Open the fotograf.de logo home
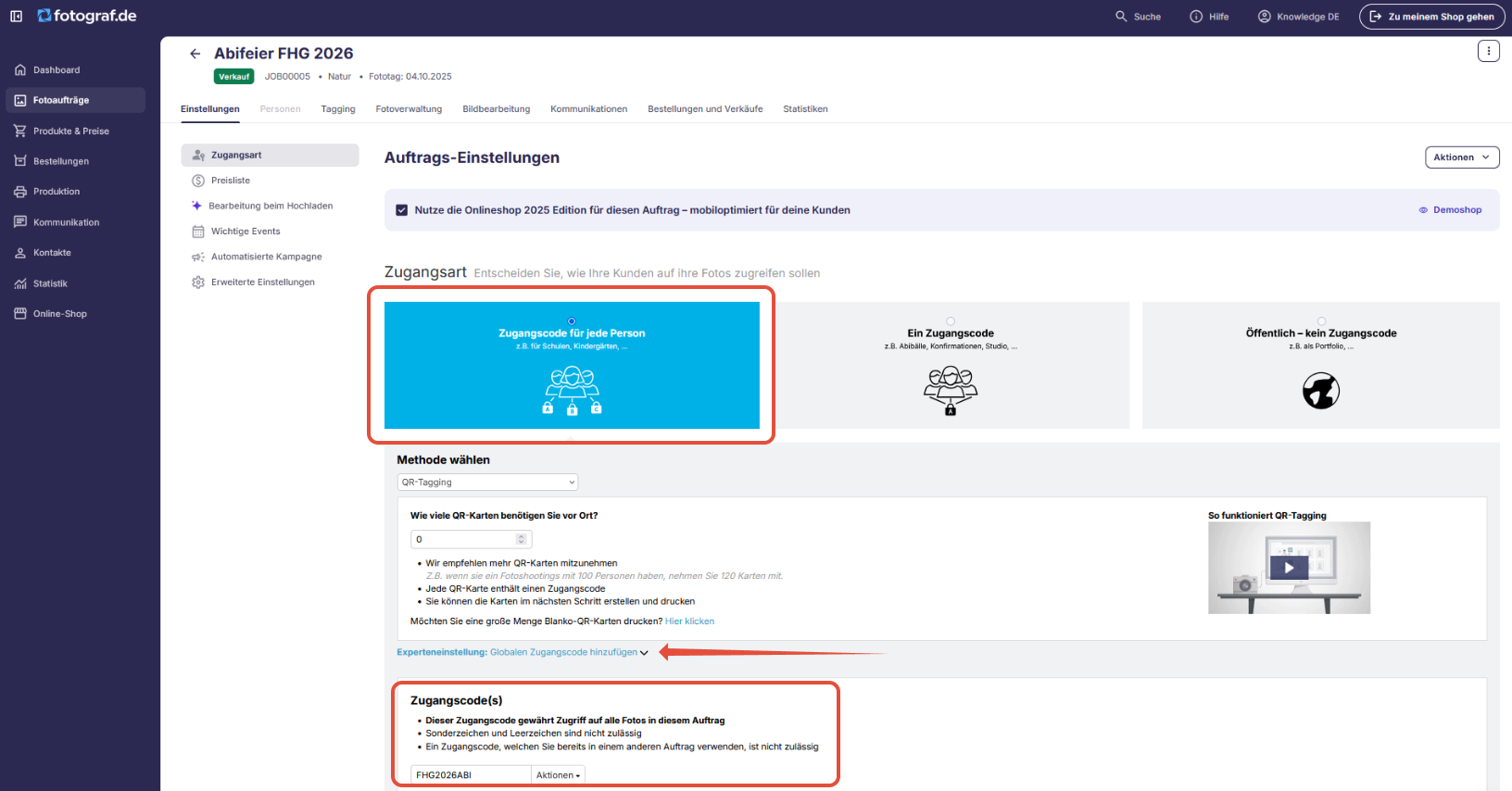Image resolution: width=1512 pixels, height=791 pixels. coord(87,16)
